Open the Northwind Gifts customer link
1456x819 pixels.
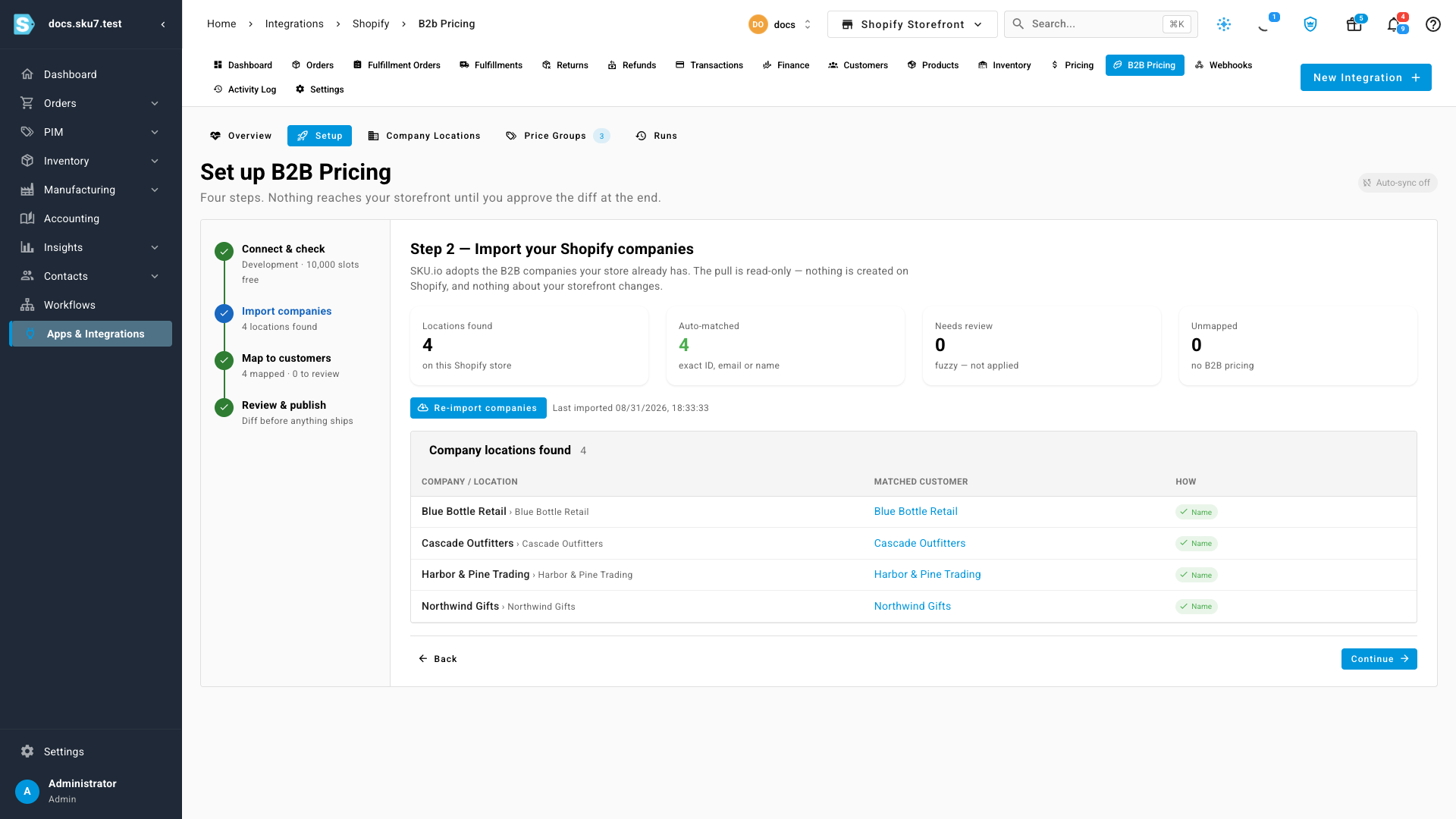[x=912, y=607]
